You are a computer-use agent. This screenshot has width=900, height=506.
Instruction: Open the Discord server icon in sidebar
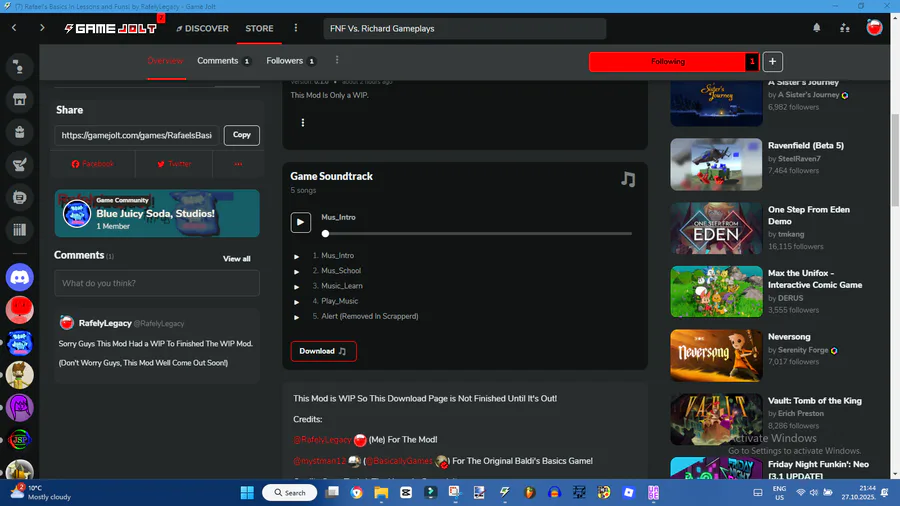(20, 278)
